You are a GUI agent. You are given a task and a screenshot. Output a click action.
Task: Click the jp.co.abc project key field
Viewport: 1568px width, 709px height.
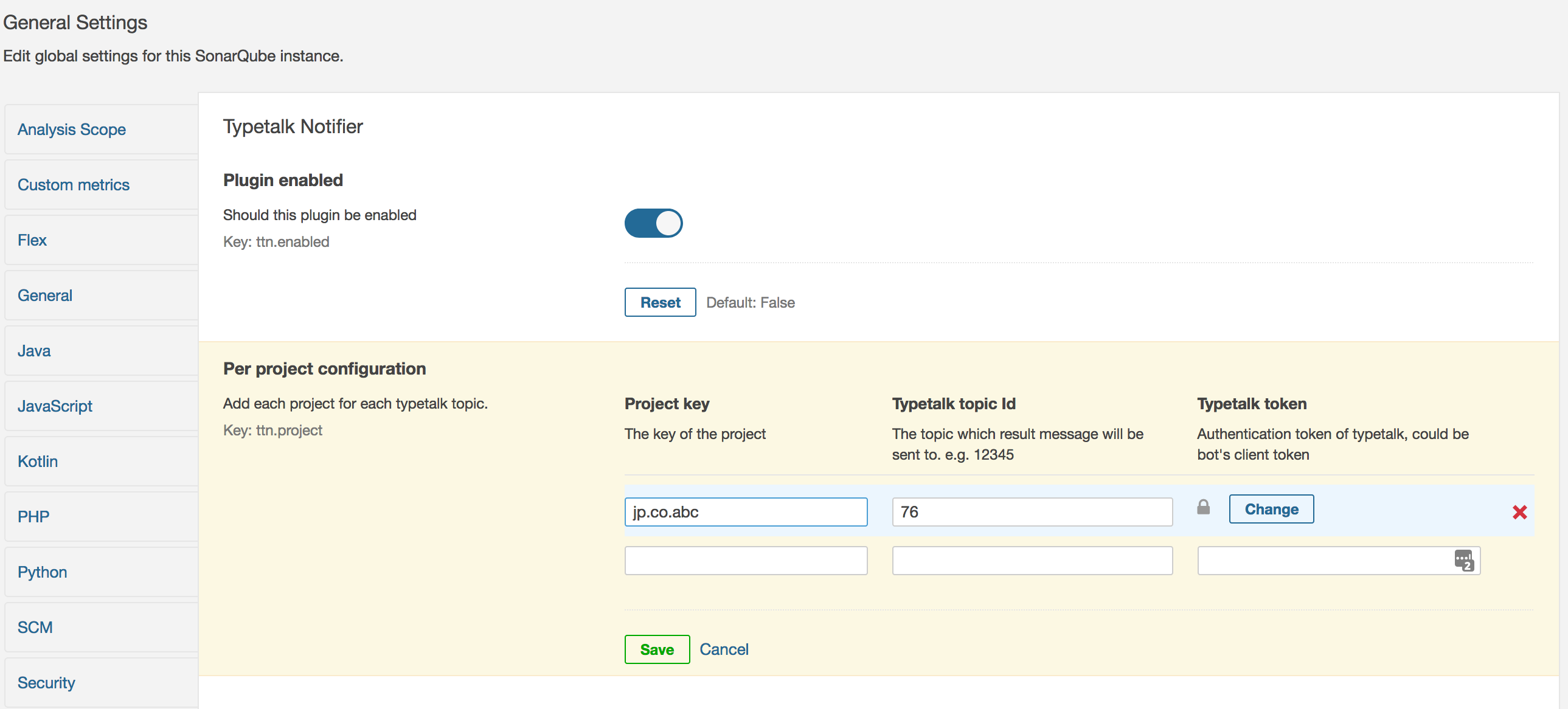[745, 512]
